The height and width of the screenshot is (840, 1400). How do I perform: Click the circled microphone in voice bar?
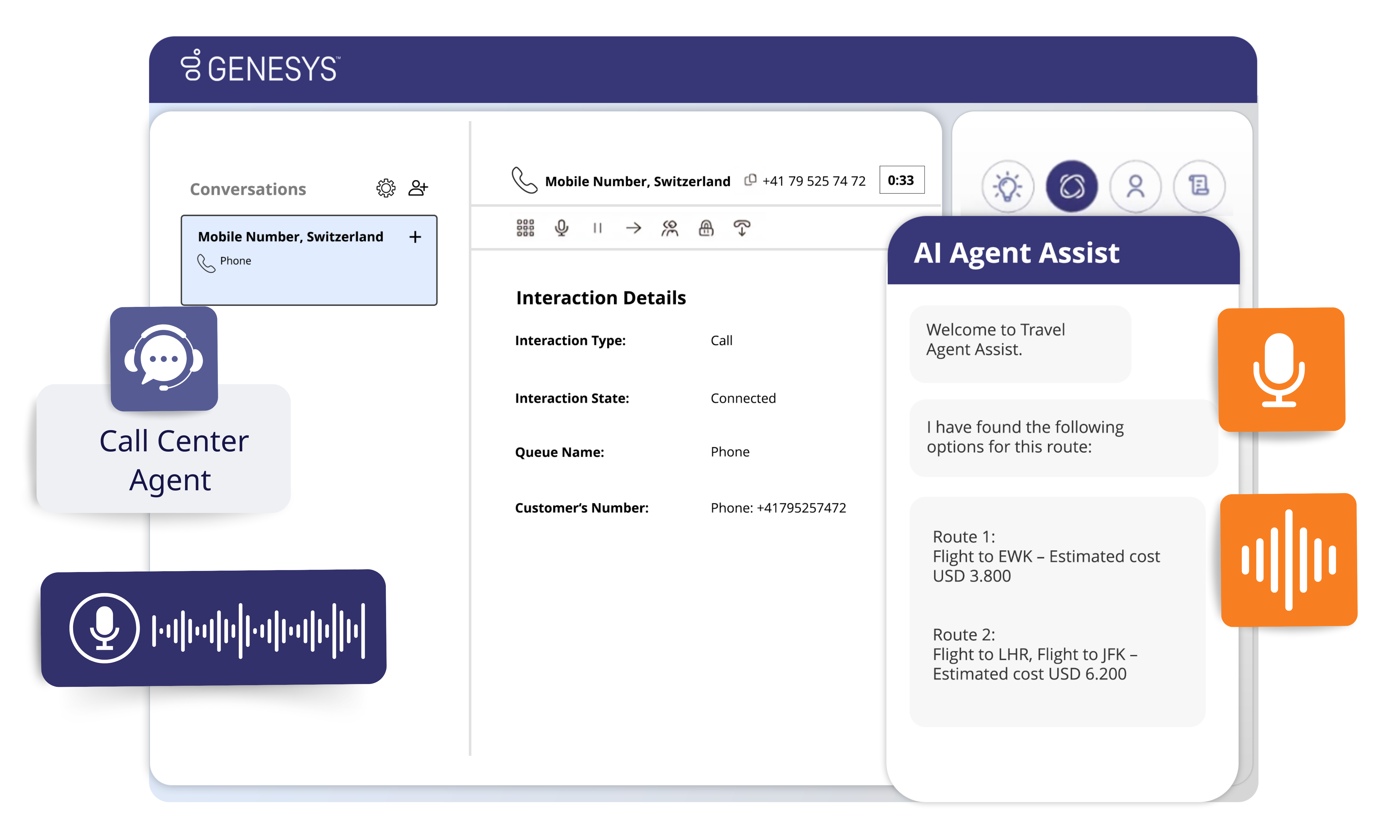click(x=104, y=628)
